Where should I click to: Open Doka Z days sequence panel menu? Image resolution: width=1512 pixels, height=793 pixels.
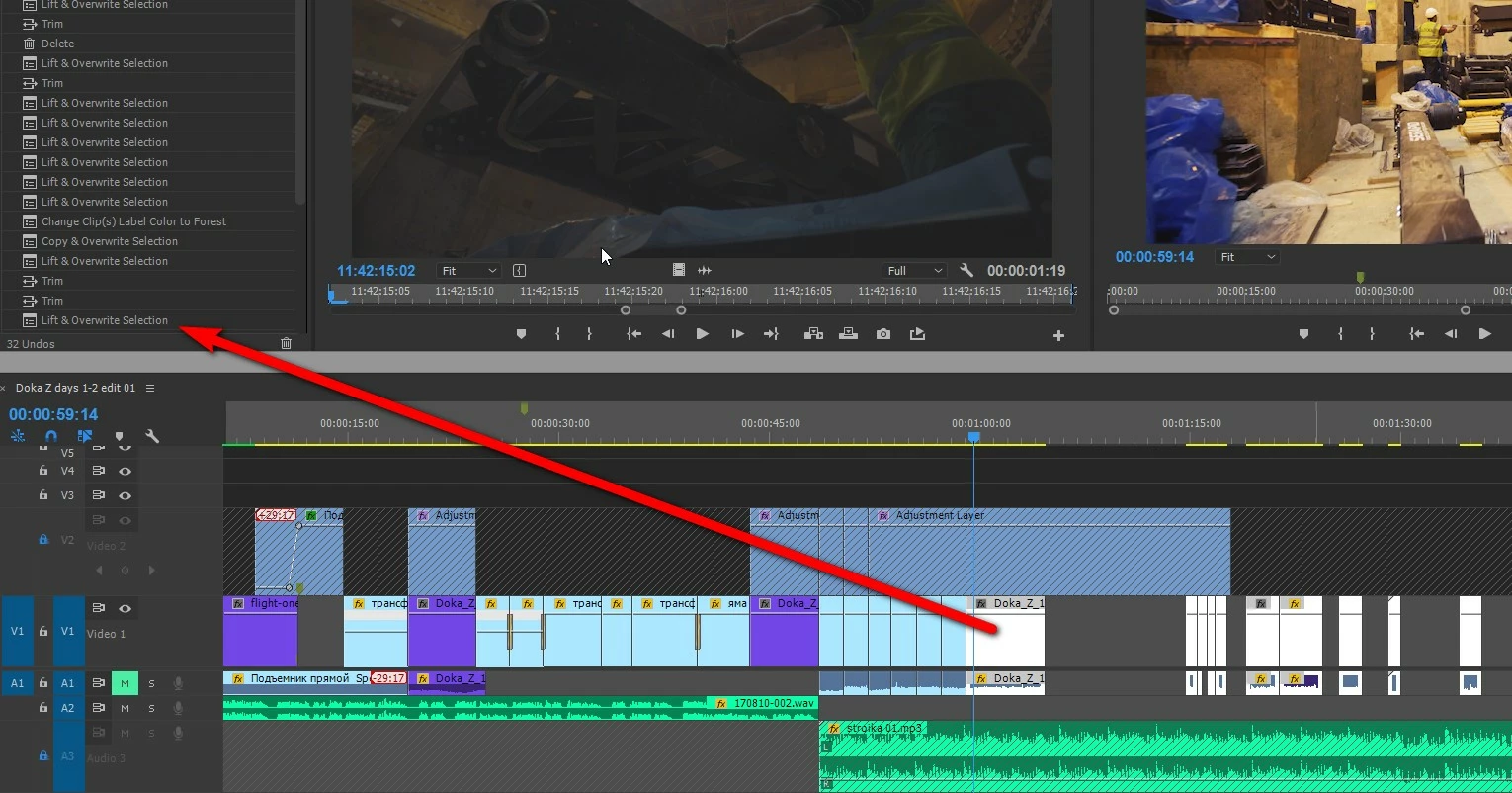(150, 388)
